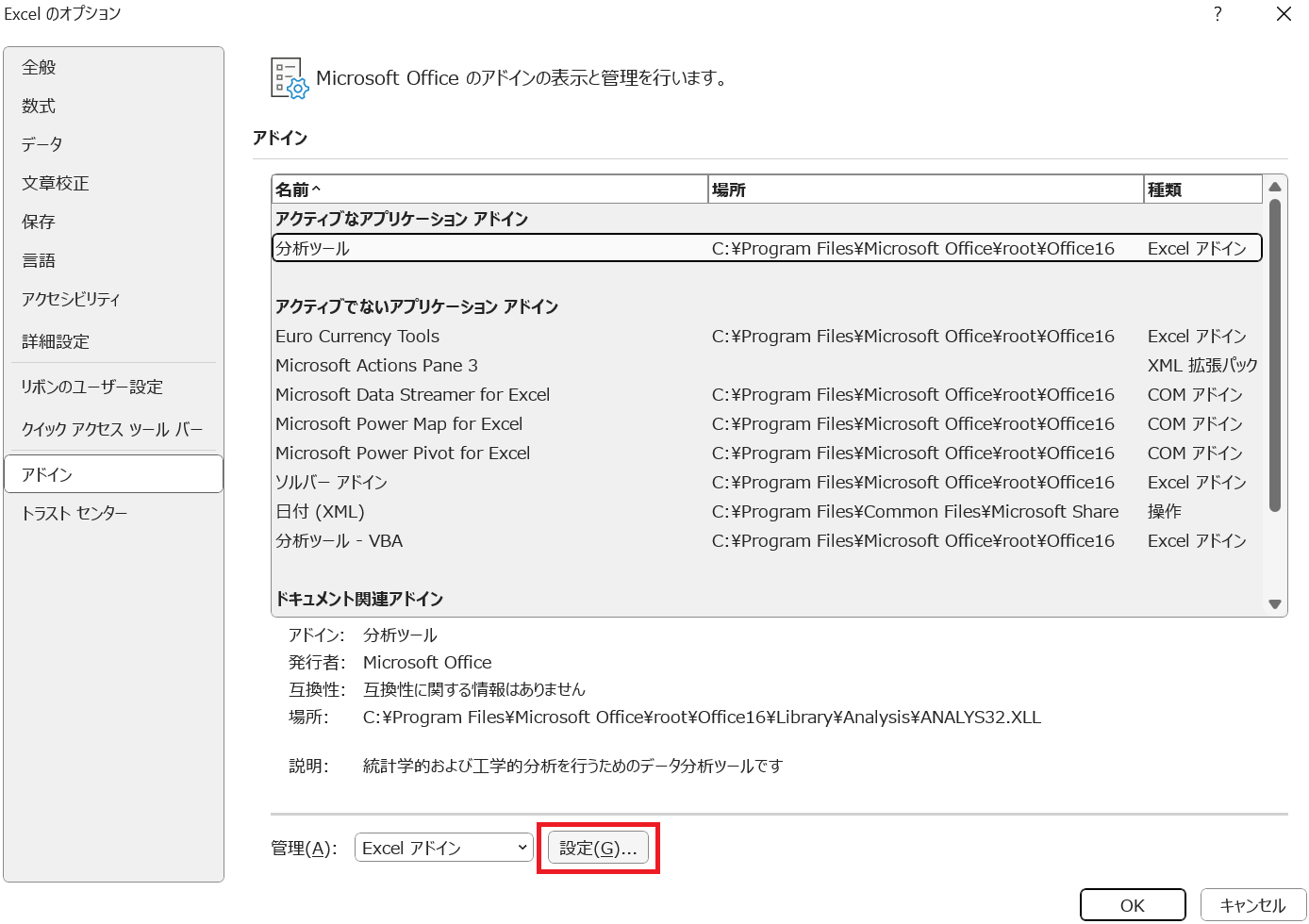Open the 全般 options category
The image size is (1309, 924).
point(113,68)
